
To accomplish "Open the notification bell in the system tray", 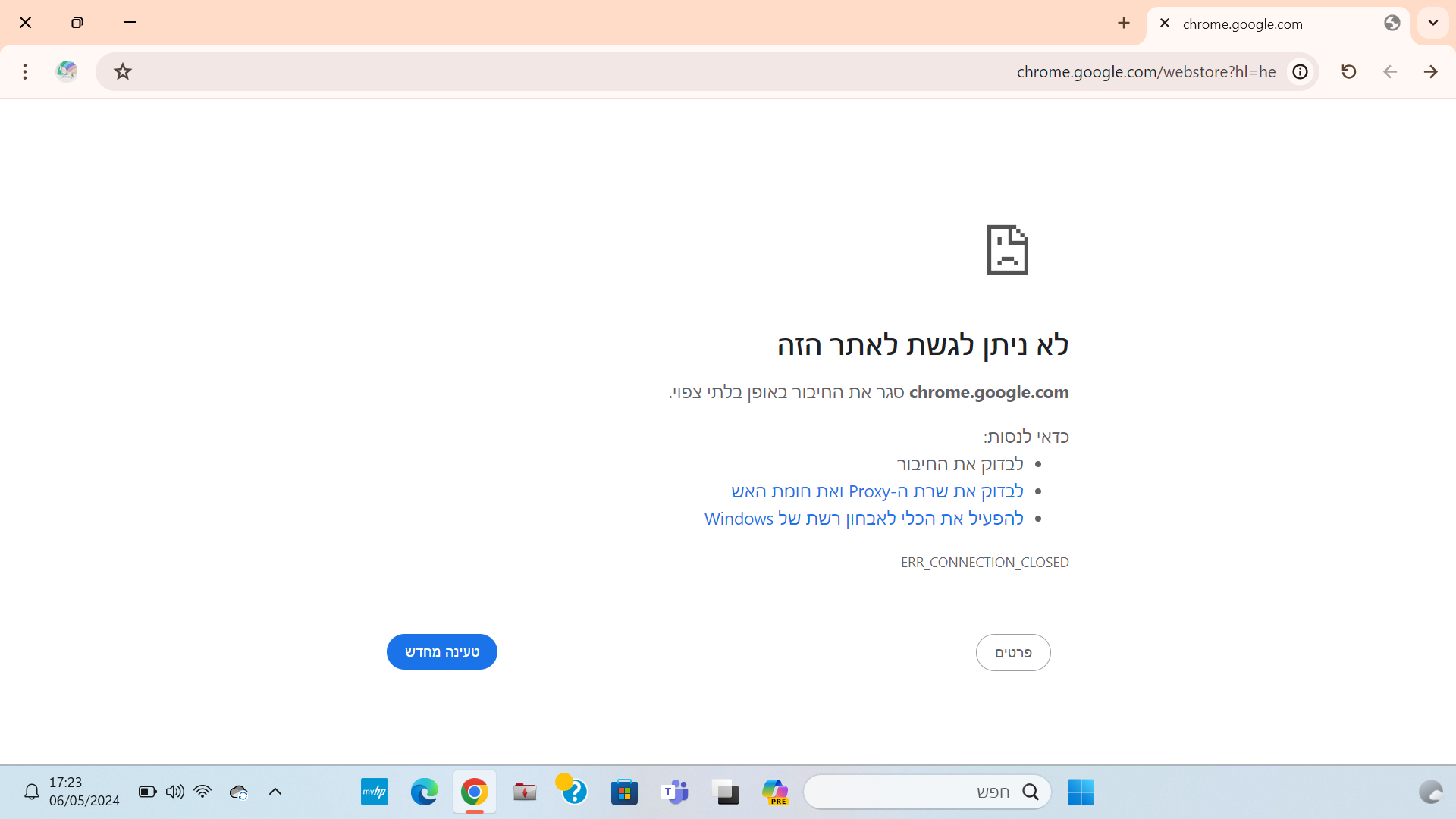I will pos(31,792).
